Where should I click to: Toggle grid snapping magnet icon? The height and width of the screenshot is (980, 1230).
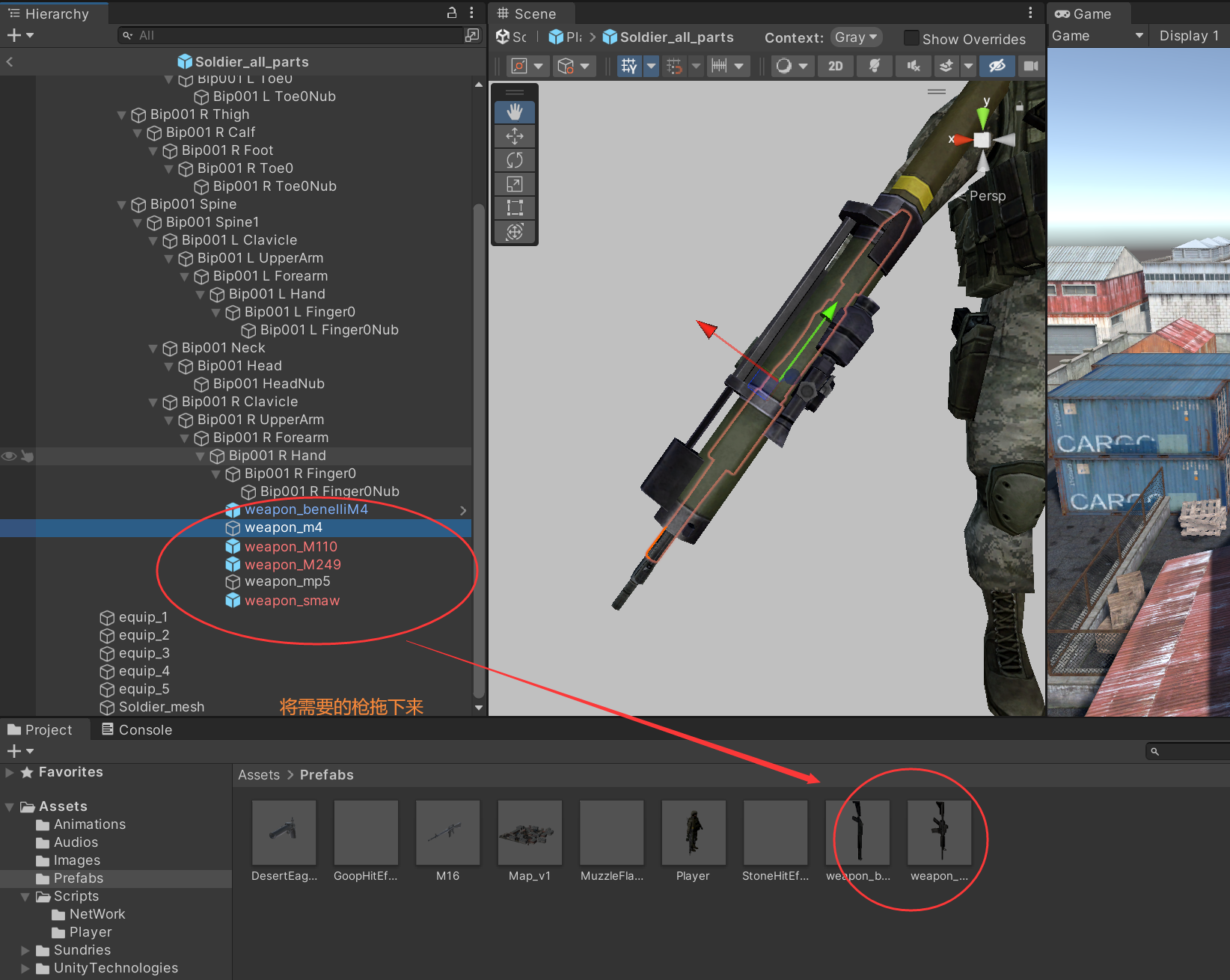[675, 67]
